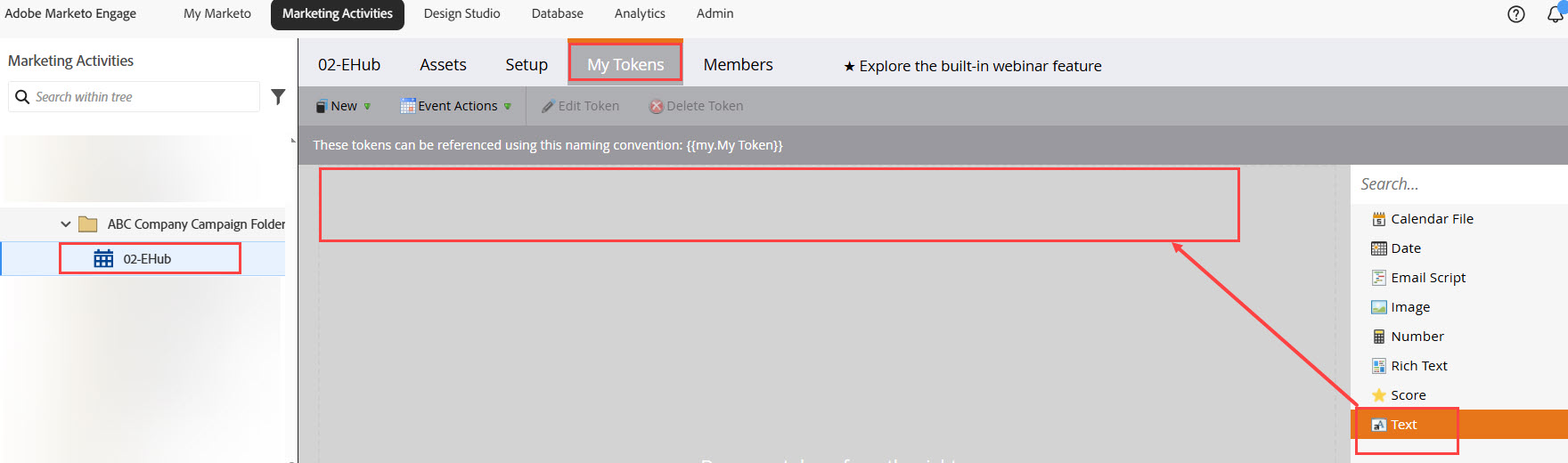Click the Calendar File token label
1568x463 pixels.
tap(1433, 219)
